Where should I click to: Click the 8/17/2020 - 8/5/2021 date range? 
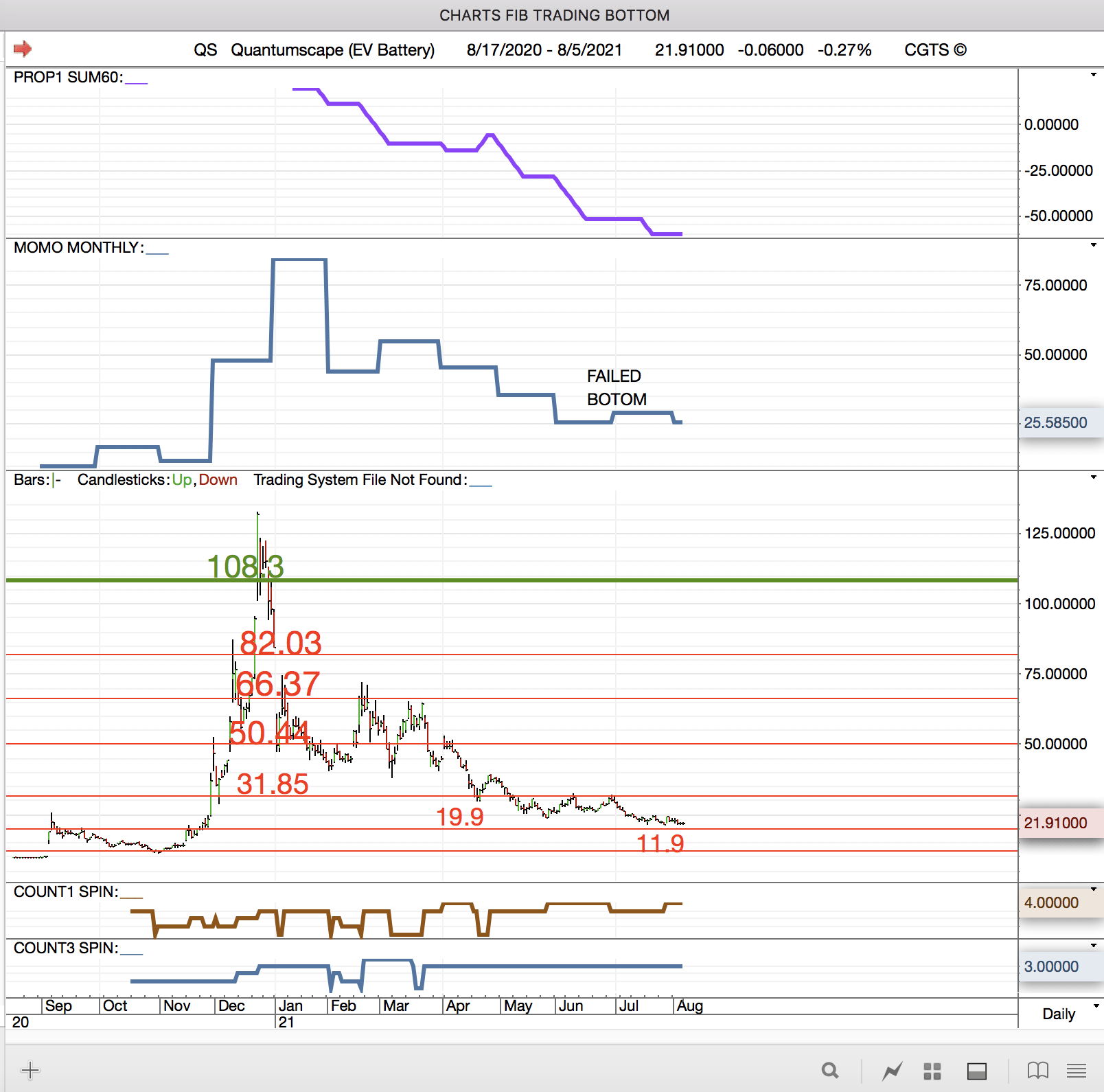[544, 50]
